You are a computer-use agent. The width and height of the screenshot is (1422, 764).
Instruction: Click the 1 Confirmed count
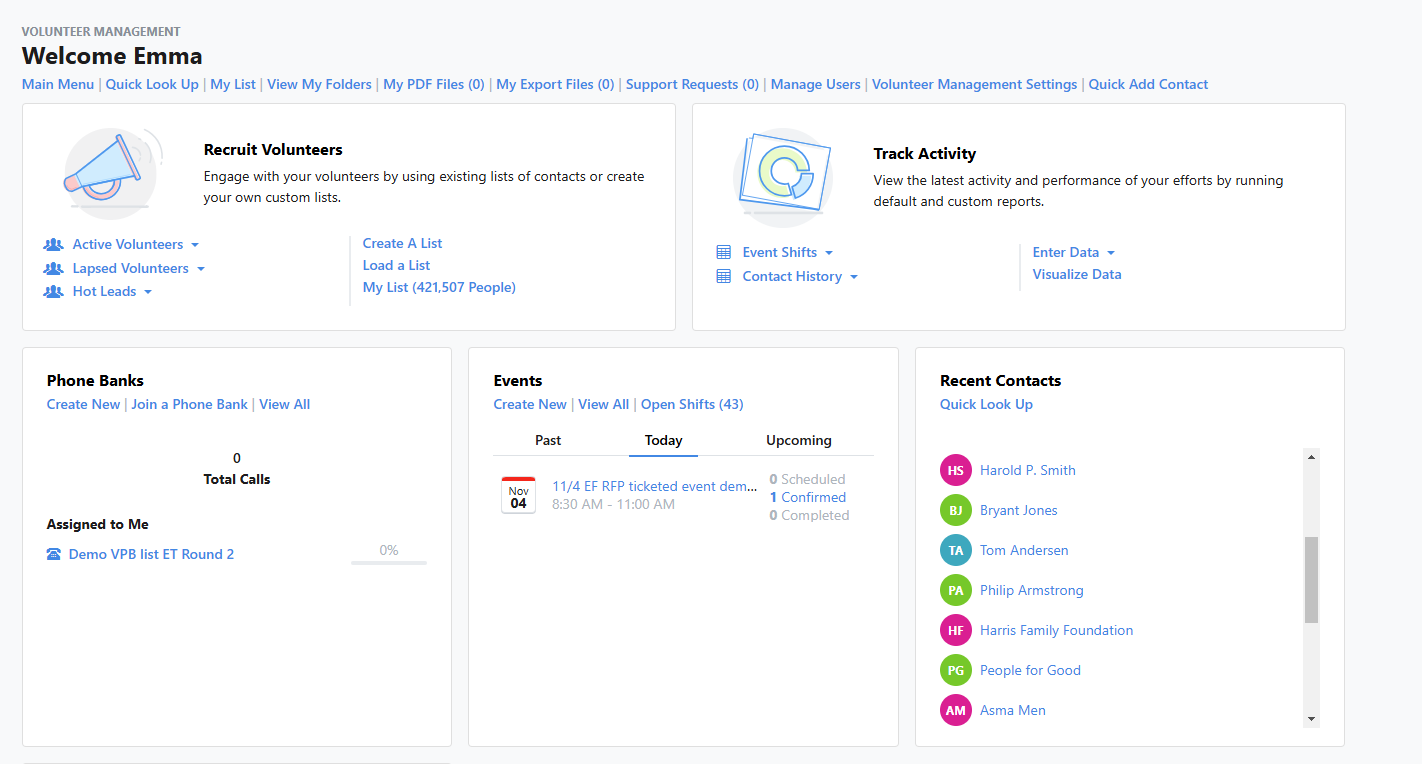(x=808, y=497)
